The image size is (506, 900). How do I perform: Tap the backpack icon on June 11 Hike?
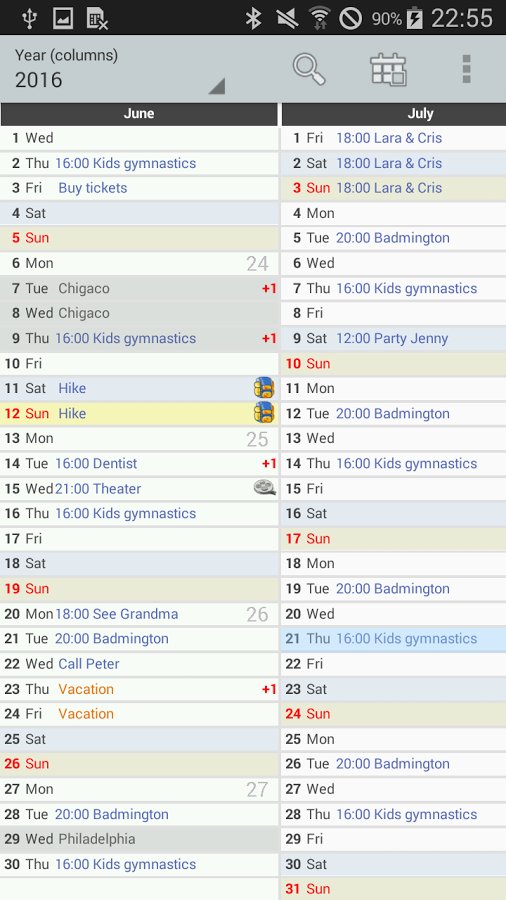pyautogui.click(x=264, y=388)
